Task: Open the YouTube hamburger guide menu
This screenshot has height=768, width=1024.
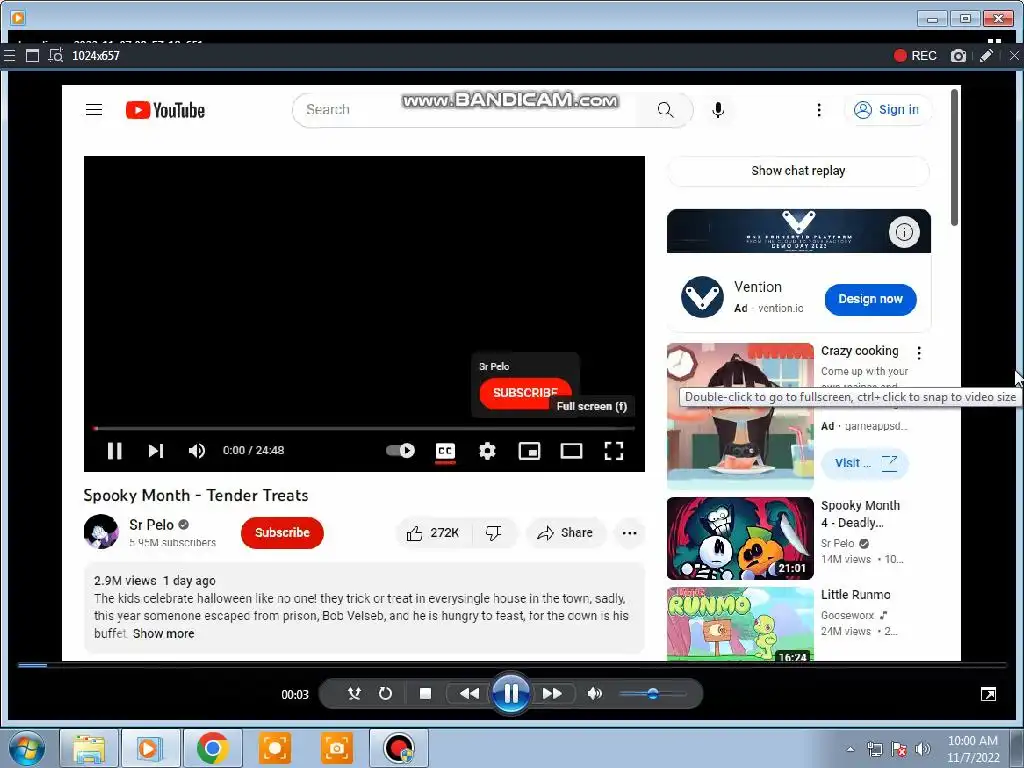Action: (x=94, y=110)
